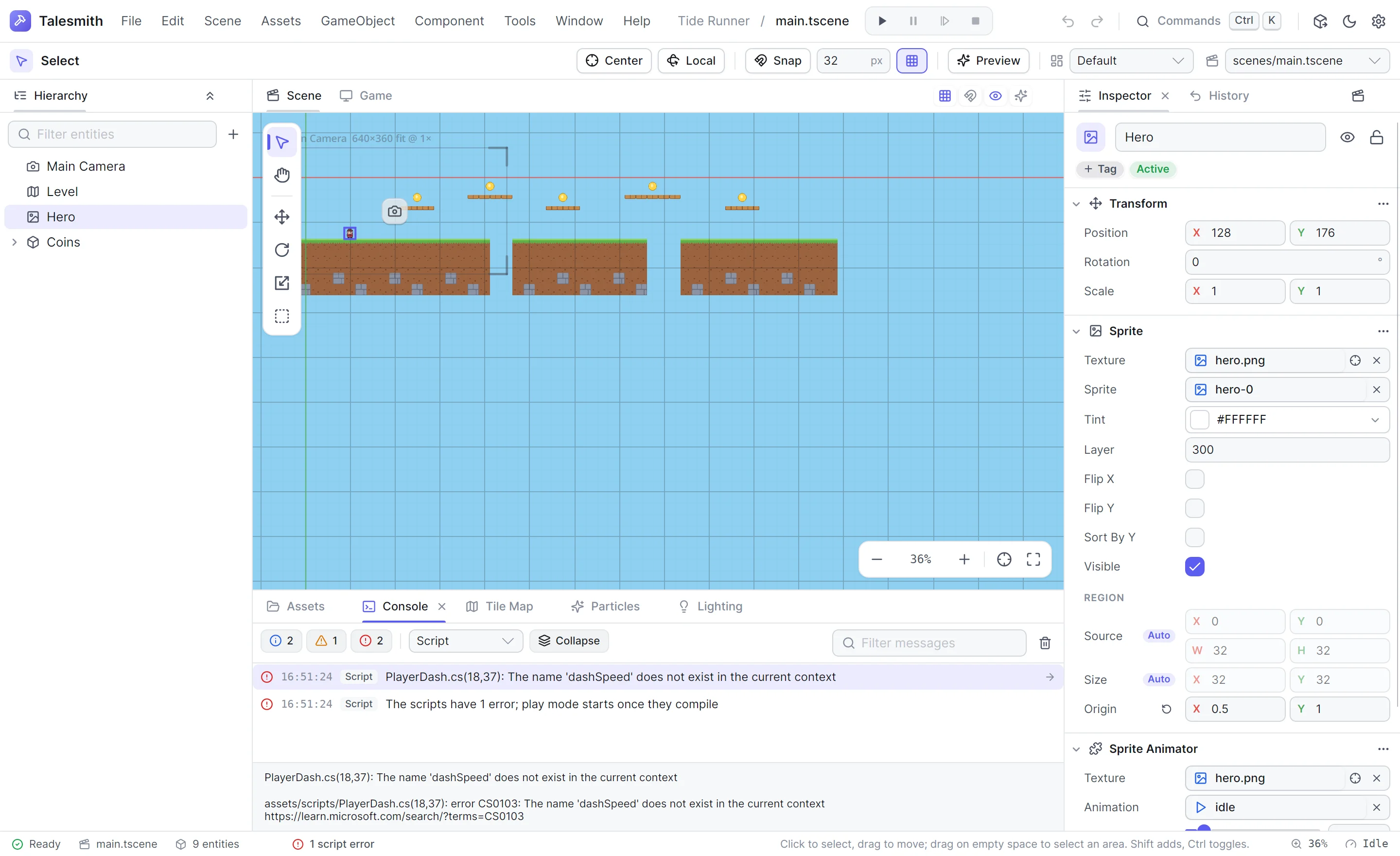Pick the hero.png texture in Sprite section
The image size is (1400, 856).
tap(1355, 360)
